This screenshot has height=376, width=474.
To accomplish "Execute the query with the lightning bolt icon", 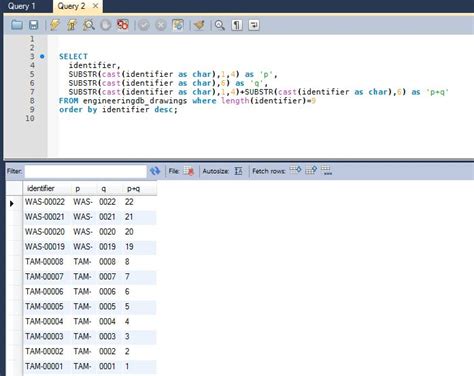I will [55, 25].
